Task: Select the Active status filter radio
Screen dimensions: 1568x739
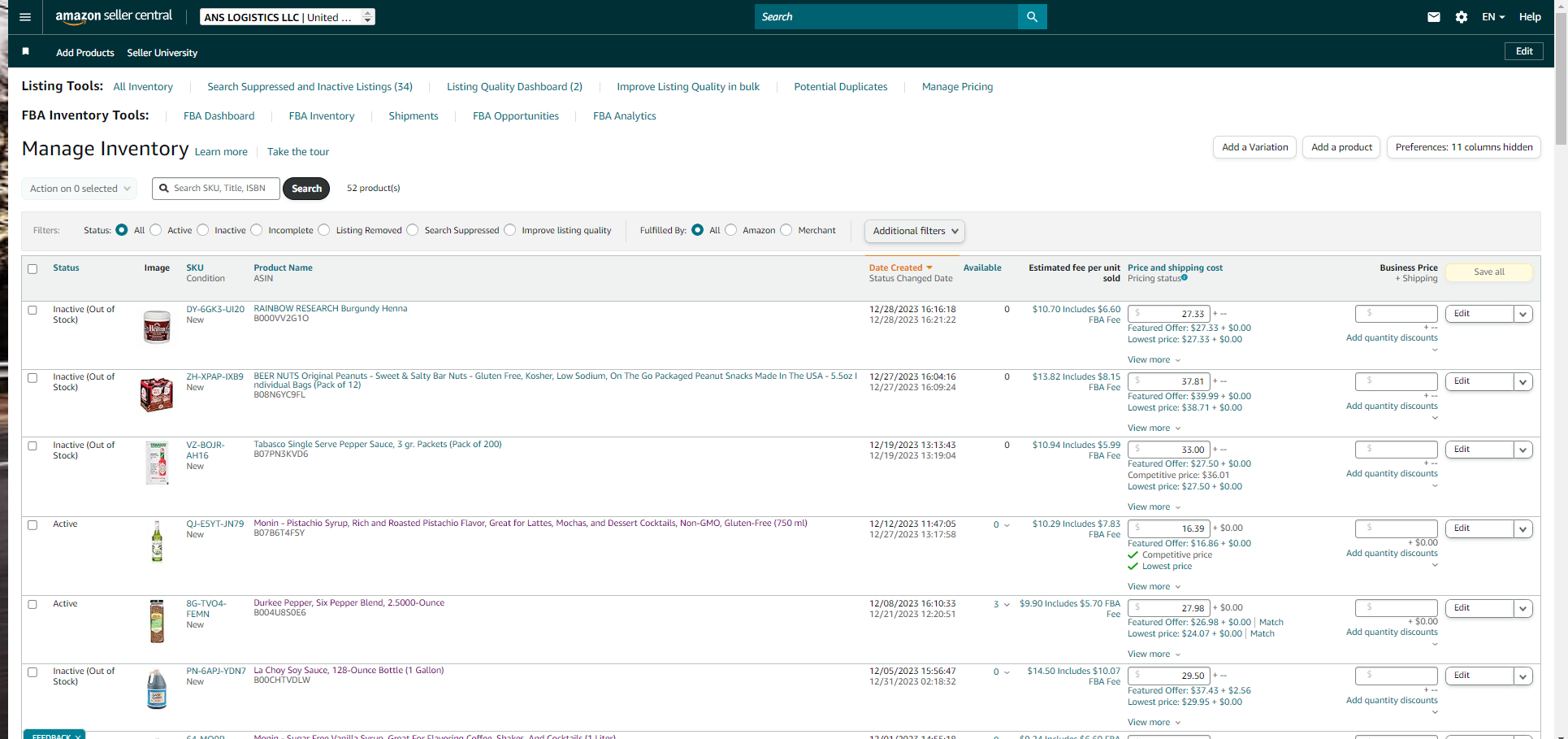Action: coord(156,230)
